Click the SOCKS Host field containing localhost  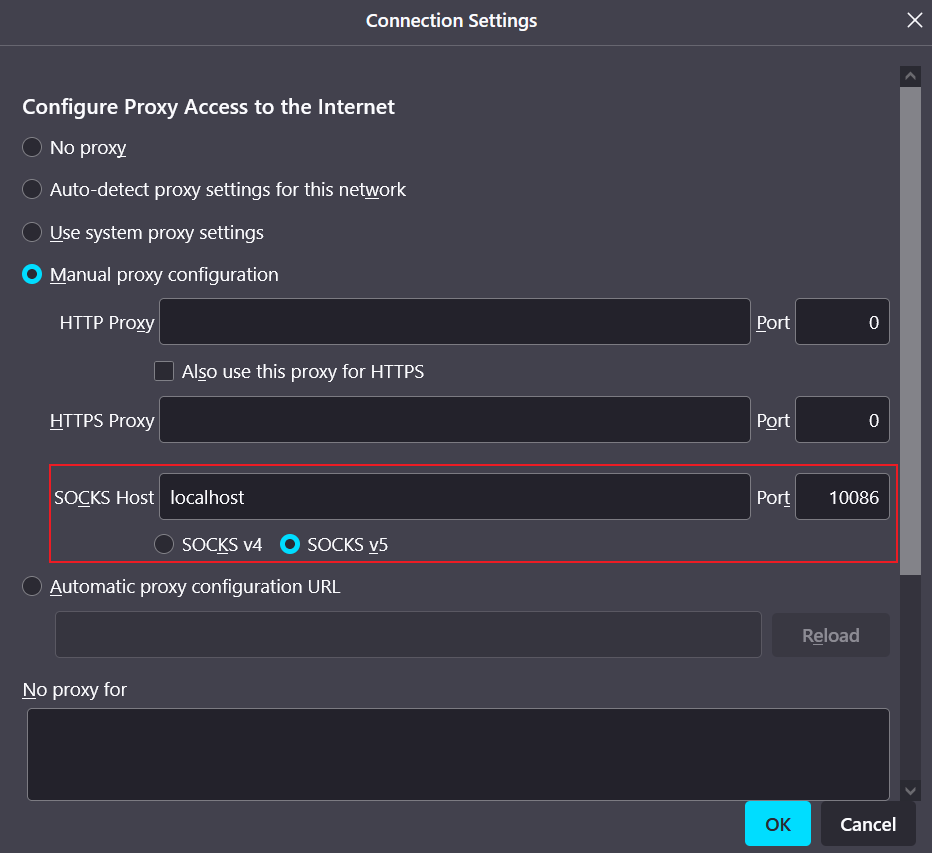(x=454, y=497)
